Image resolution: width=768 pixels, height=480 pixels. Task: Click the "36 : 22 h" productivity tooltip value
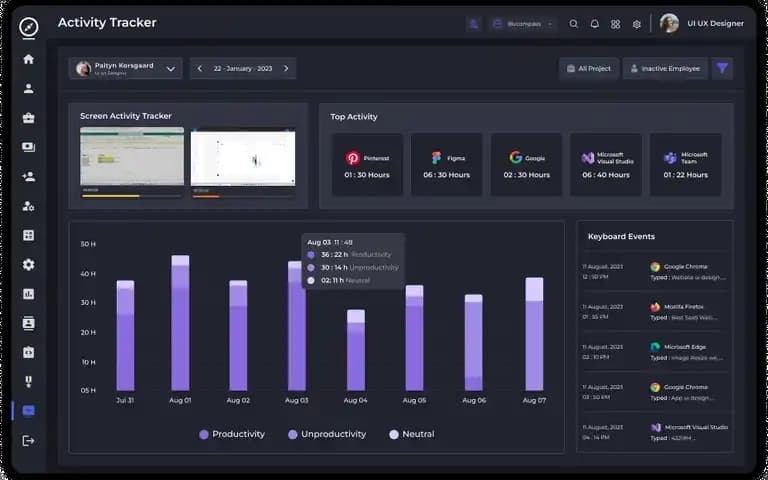[335, 255]
